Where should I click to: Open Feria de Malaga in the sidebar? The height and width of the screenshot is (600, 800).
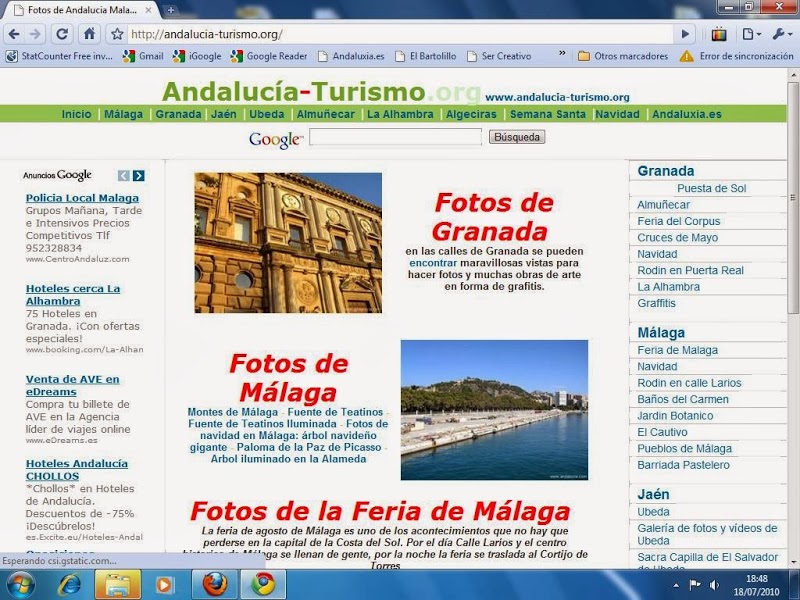[678, 350]
